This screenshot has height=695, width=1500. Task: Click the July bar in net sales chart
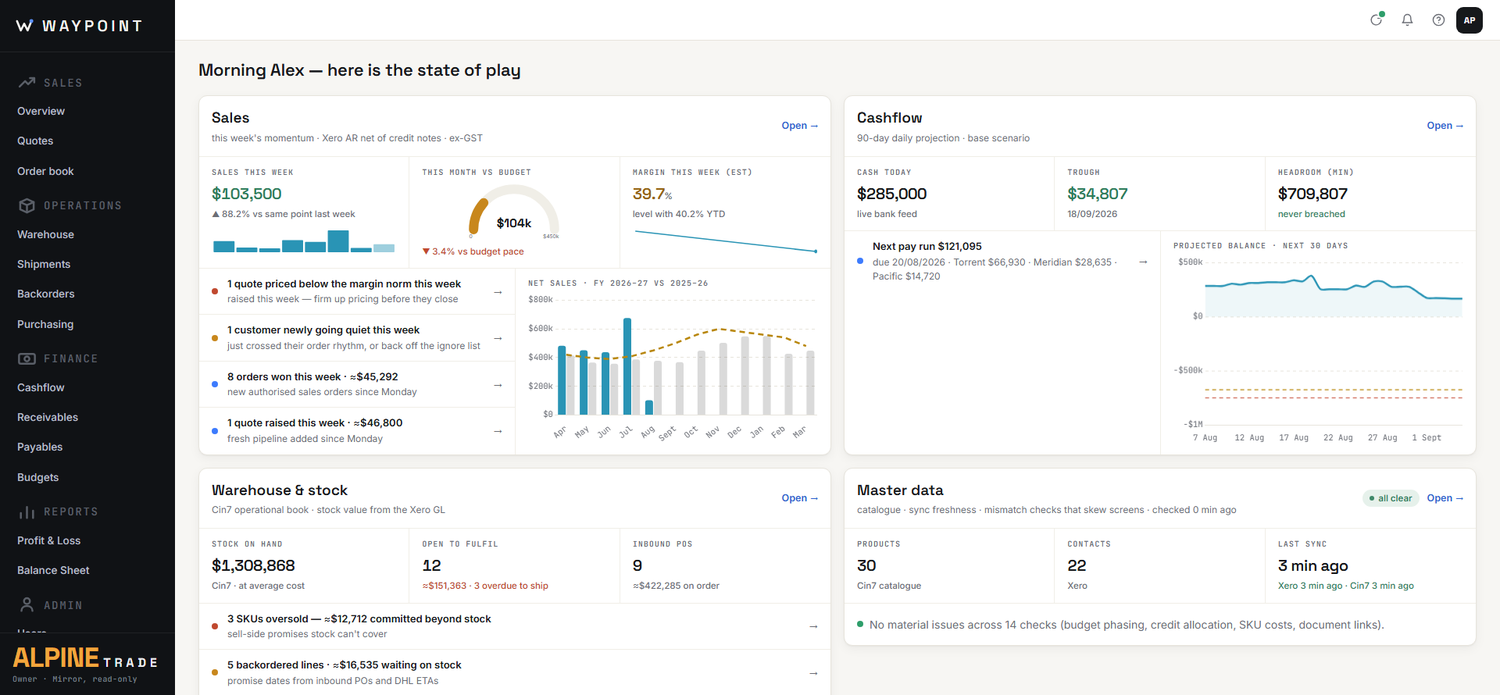[x=627, y=366]
